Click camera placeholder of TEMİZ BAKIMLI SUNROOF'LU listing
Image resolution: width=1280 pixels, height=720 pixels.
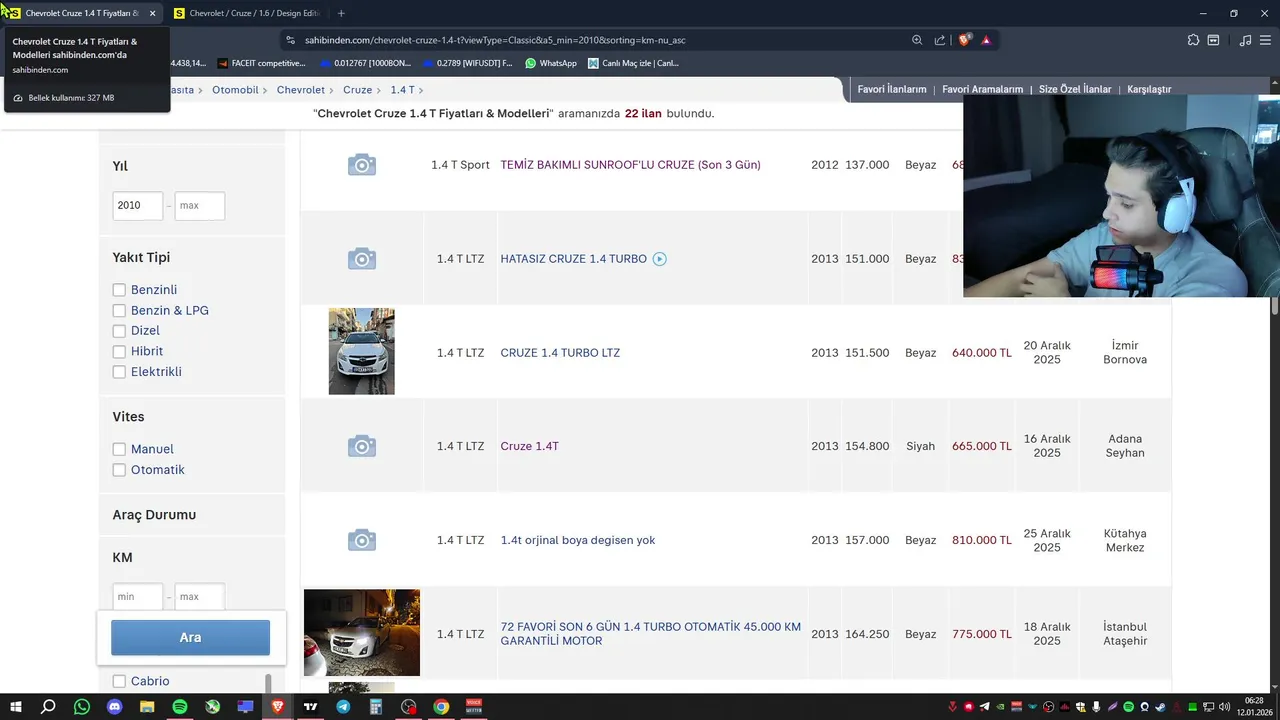pos(362,165)
